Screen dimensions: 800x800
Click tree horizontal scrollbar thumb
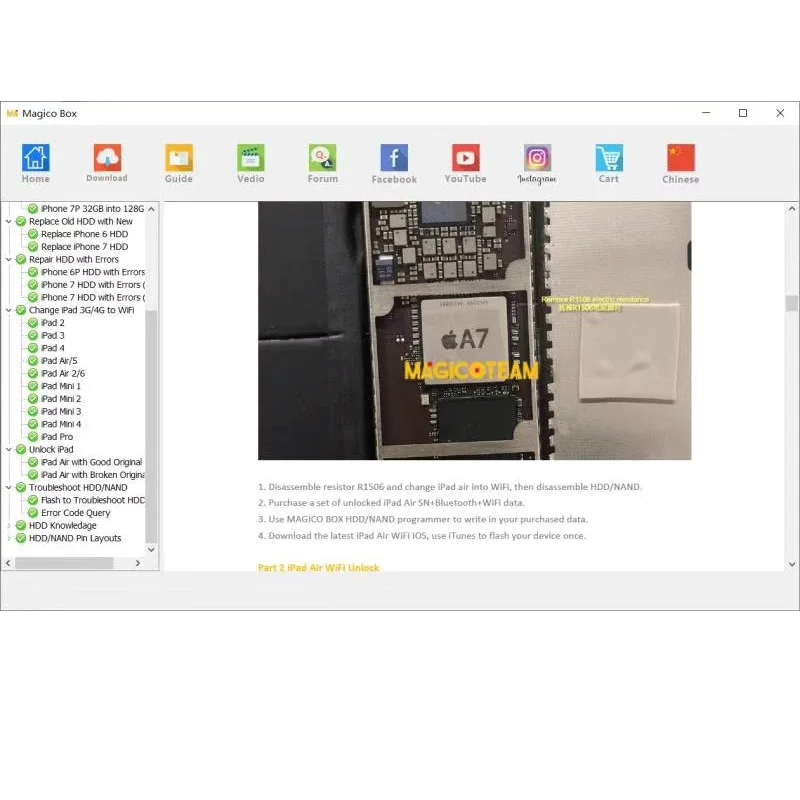click(64, 563)
